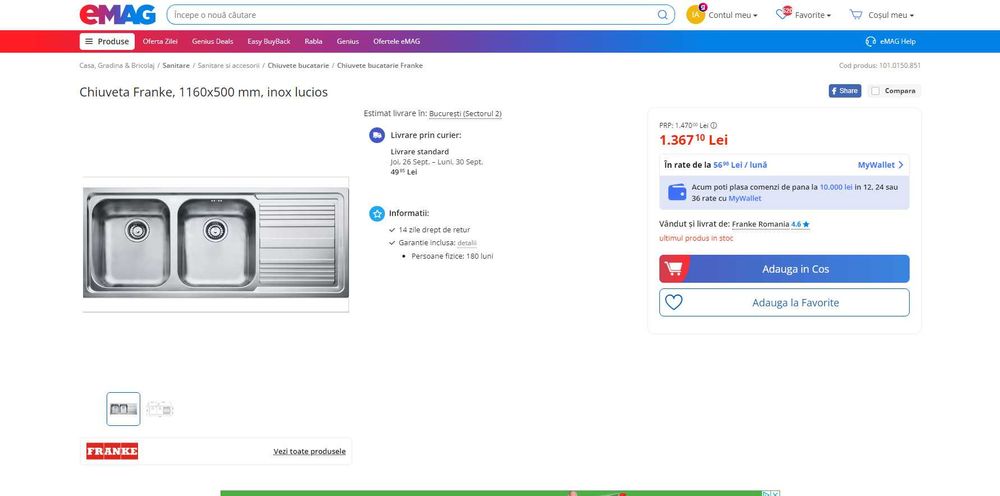
Task: Click the price 1.367 Lei
Action: point(693,140)
